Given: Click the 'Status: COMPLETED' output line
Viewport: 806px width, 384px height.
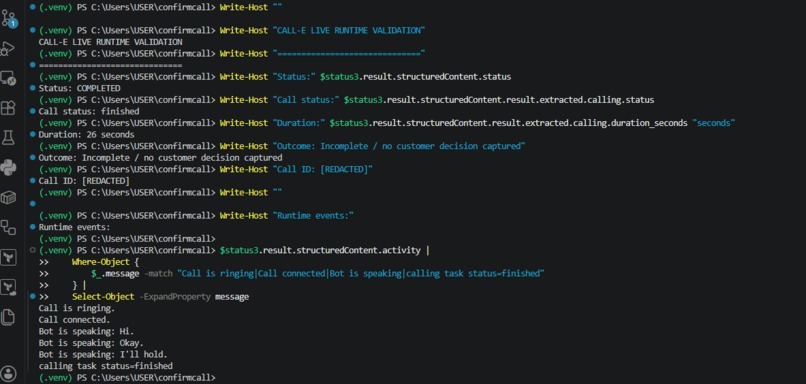Looking at the screenshot, I should (79, 88).
